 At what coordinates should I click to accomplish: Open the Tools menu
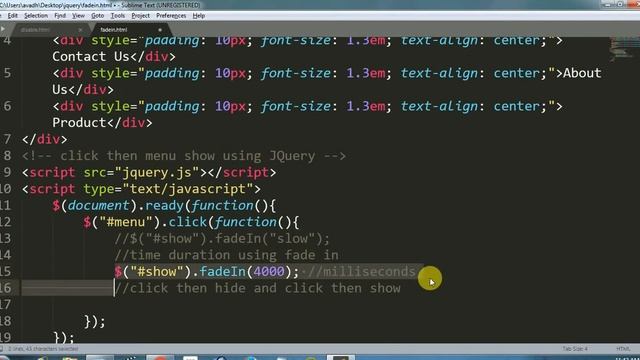118,16
